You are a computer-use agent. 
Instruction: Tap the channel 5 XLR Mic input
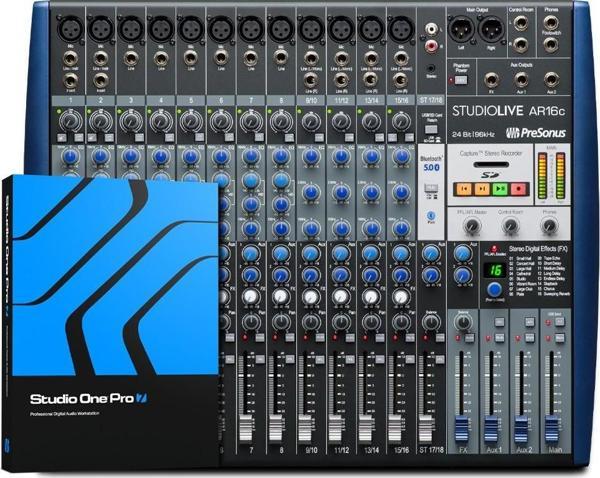(x=191, y=29)
